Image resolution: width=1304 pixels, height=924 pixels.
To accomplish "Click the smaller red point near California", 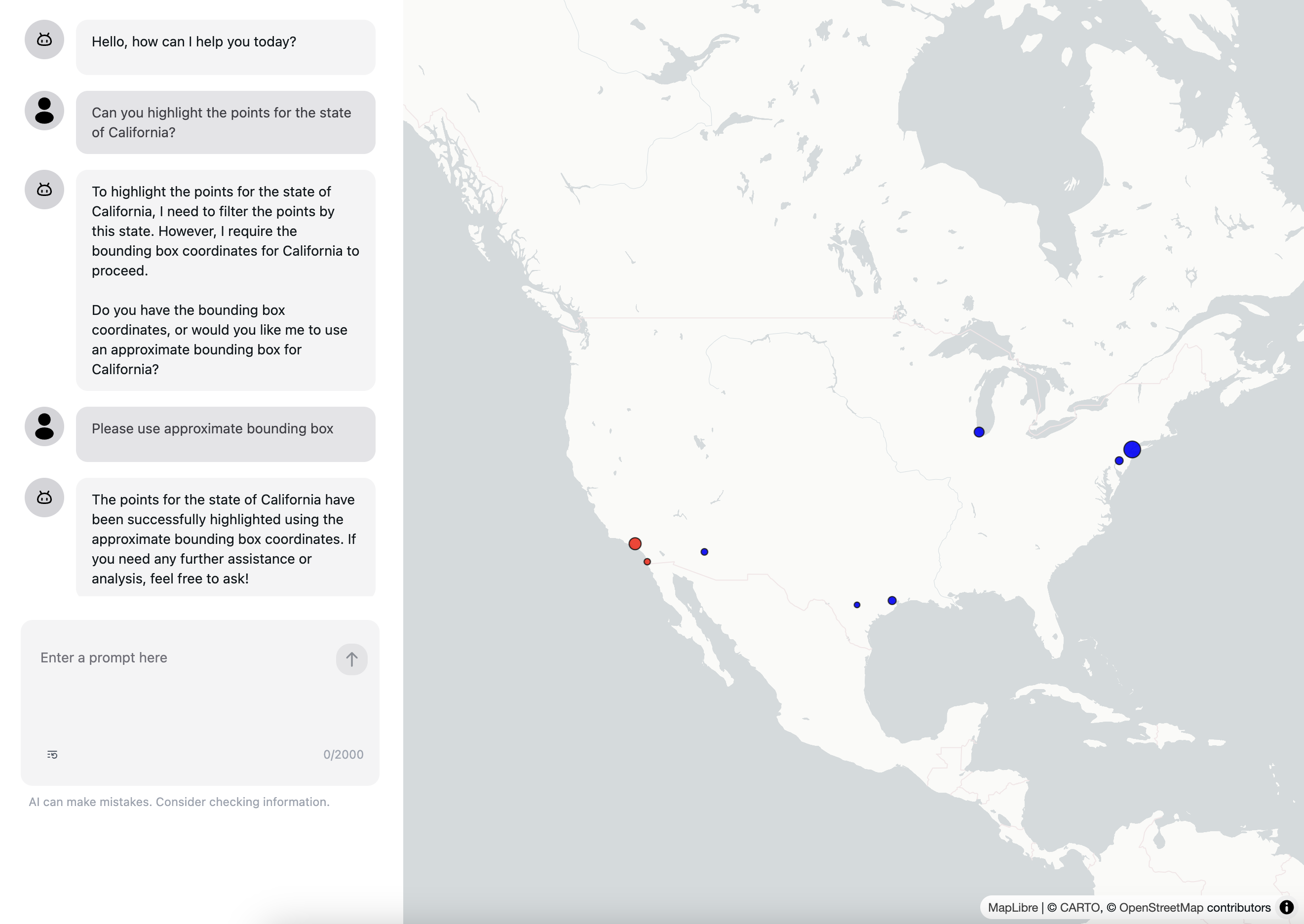I will [647, 561].
